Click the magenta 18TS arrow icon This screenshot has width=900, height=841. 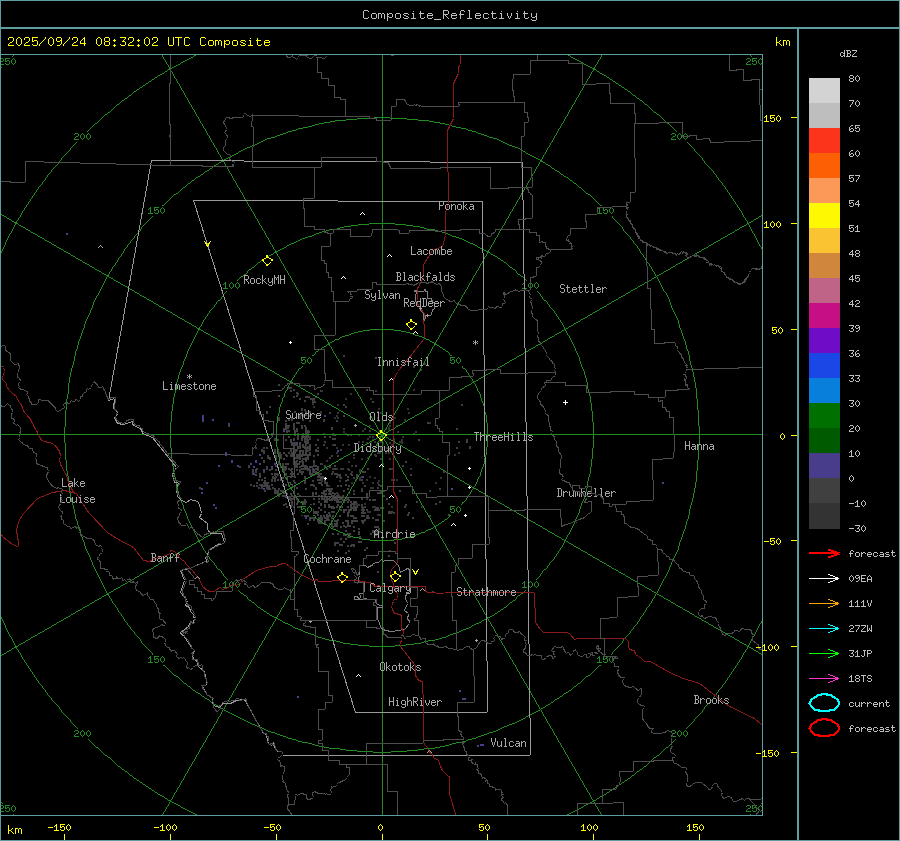pyautogui.click(x=824, y=678)
